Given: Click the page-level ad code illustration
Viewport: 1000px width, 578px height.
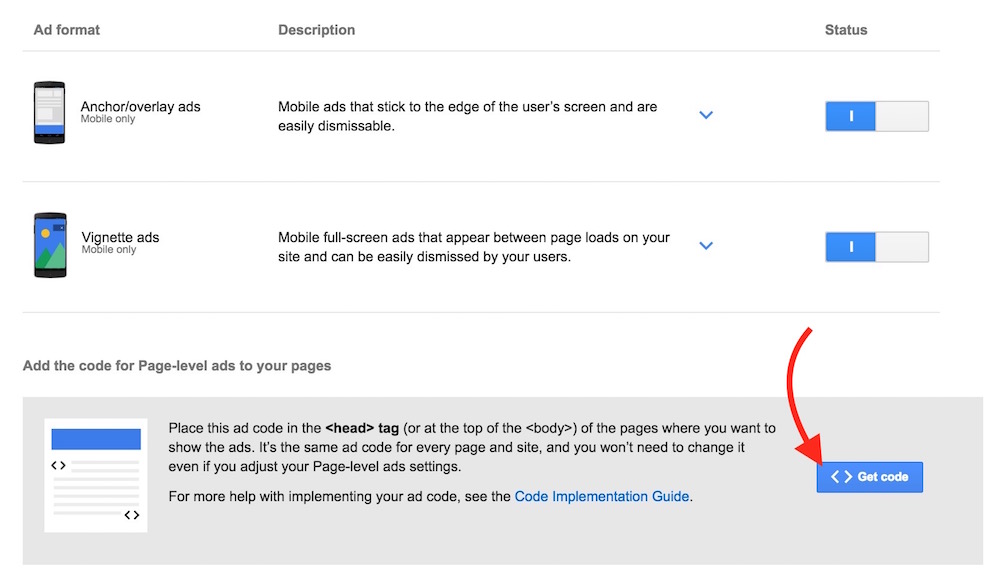Looking at the screenshot, I should 96,475.
